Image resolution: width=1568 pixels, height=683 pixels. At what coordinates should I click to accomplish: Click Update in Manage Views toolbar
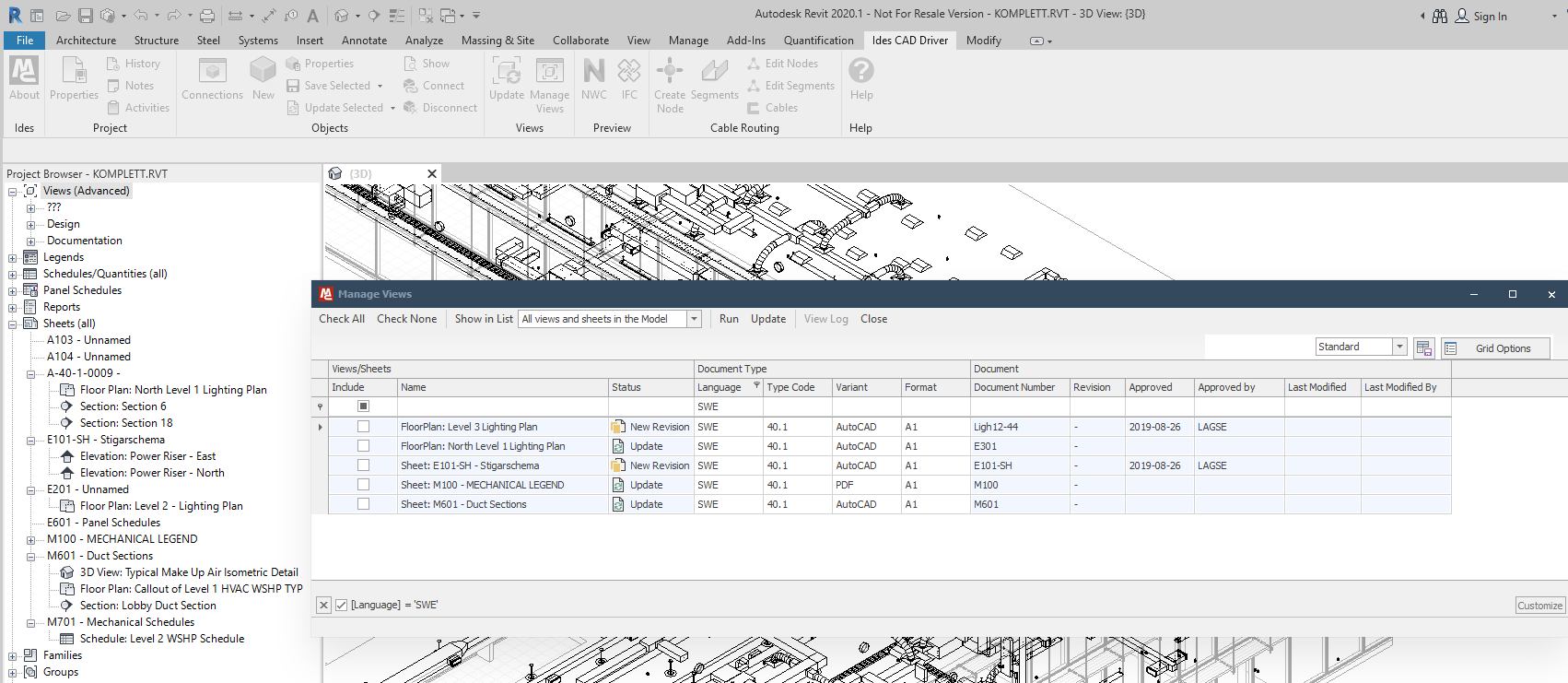pos(768,319)
